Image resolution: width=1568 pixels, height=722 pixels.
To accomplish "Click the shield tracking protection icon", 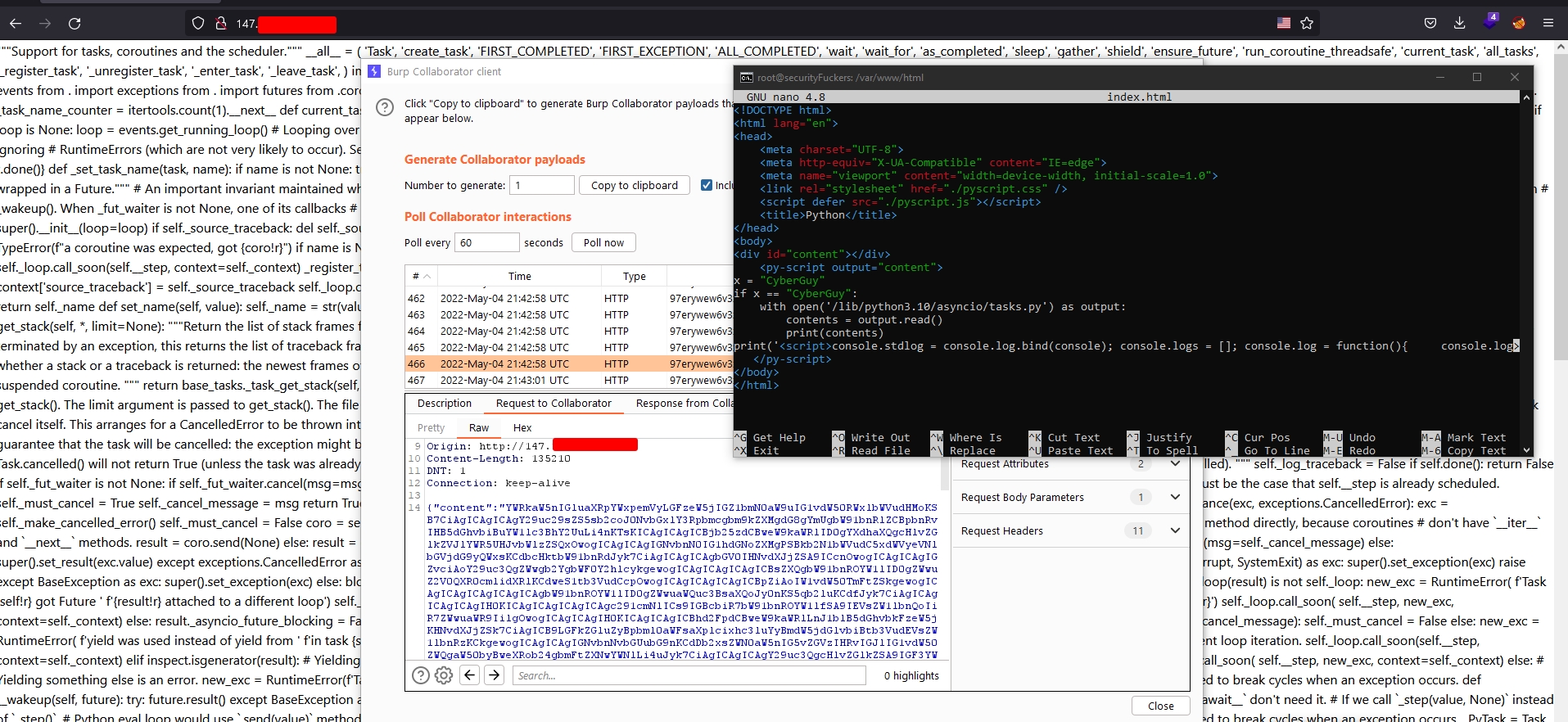I will [197, 24].
